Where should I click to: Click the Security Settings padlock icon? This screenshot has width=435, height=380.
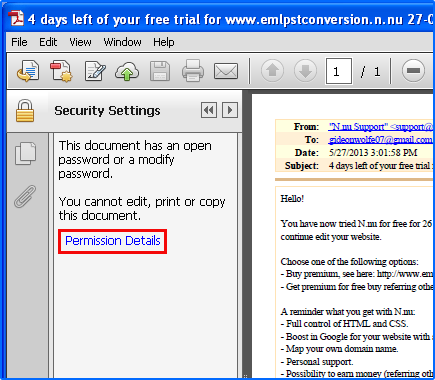pos(25,110)
